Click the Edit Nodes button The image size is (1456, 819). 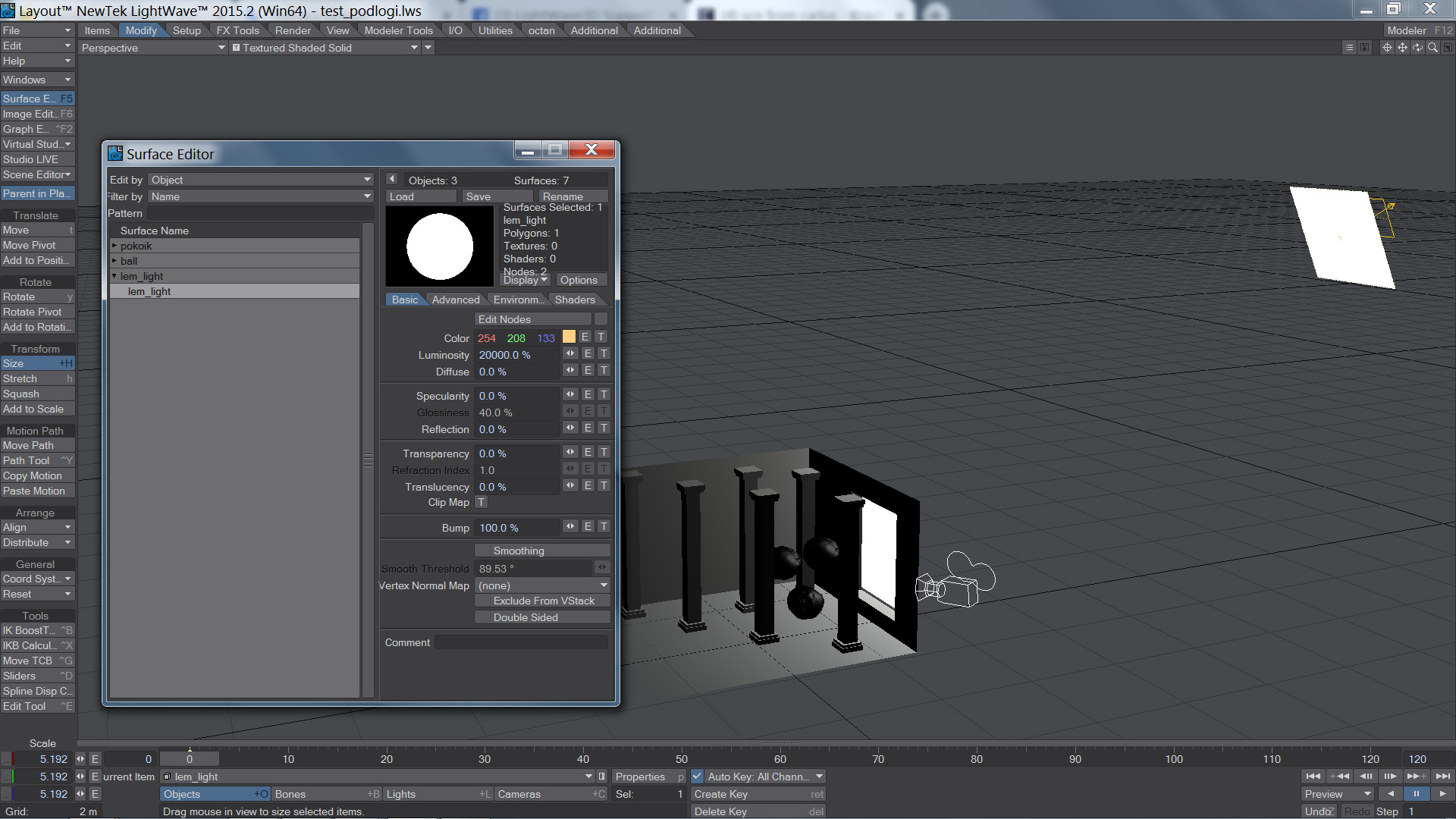pos(532,319)
